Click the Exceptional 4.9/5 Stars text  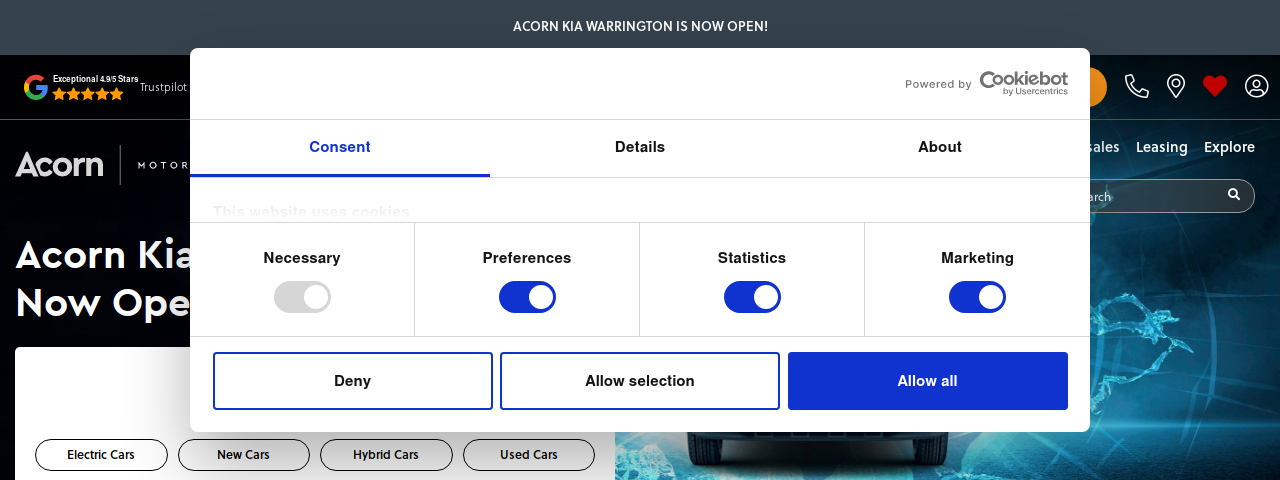[x=96, y=79]
